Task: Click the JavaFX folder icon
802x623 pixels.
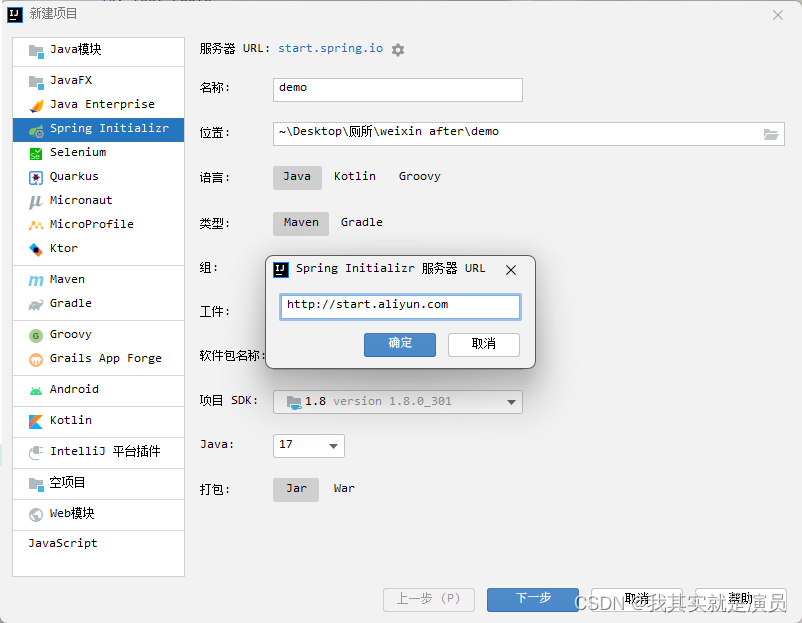Action: (36, 82)
